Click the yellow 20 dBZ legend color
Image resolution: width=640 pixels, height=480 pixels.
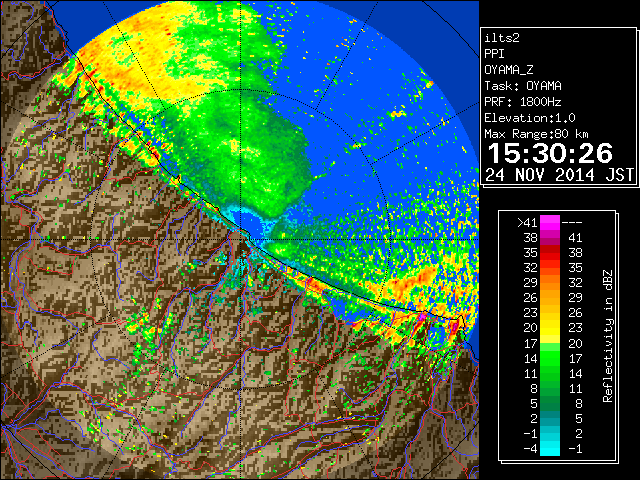(550, 328)
